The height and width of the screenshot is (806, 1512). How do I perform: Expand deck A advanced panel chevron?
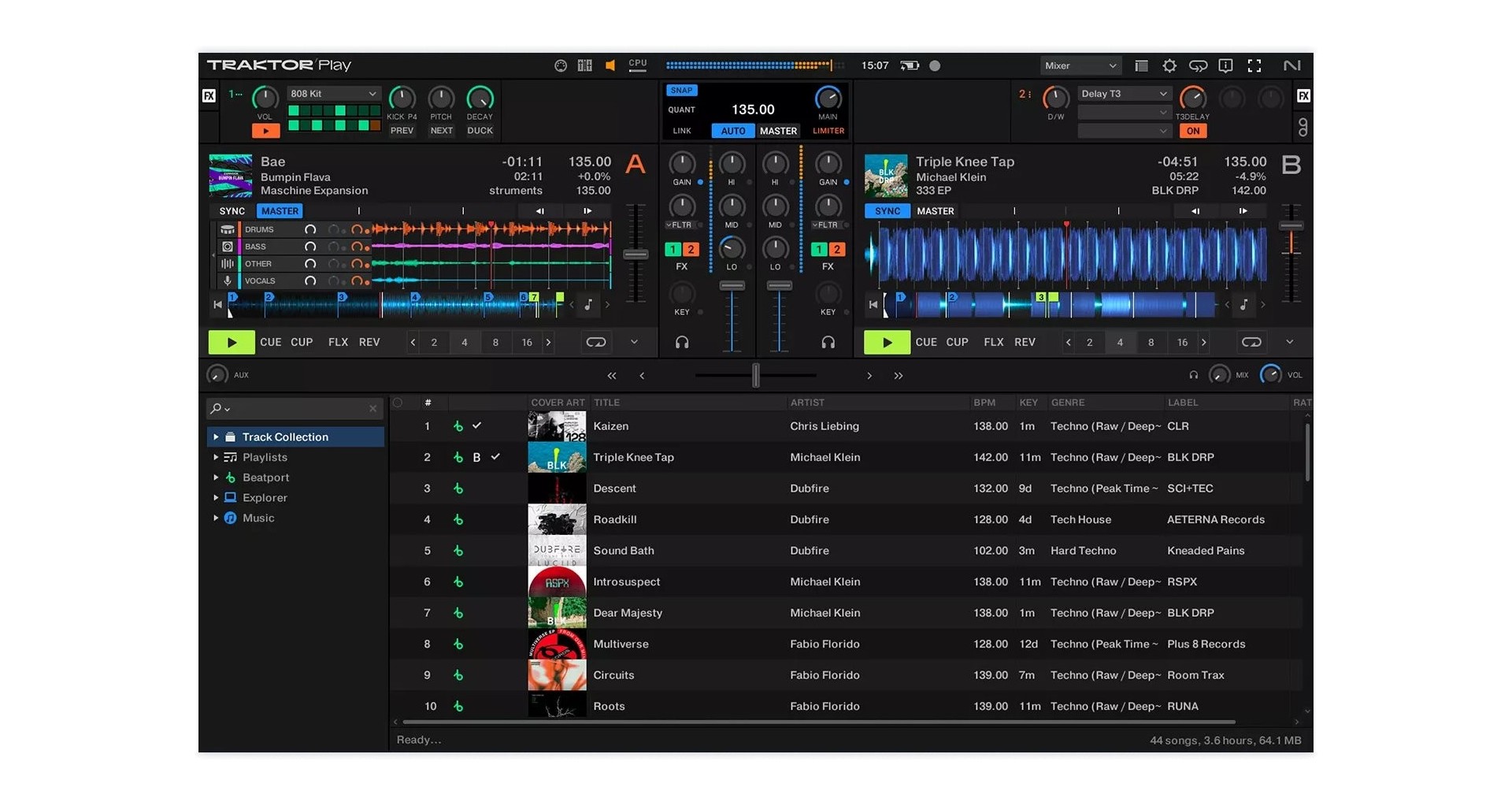click(x=634, y=342)
